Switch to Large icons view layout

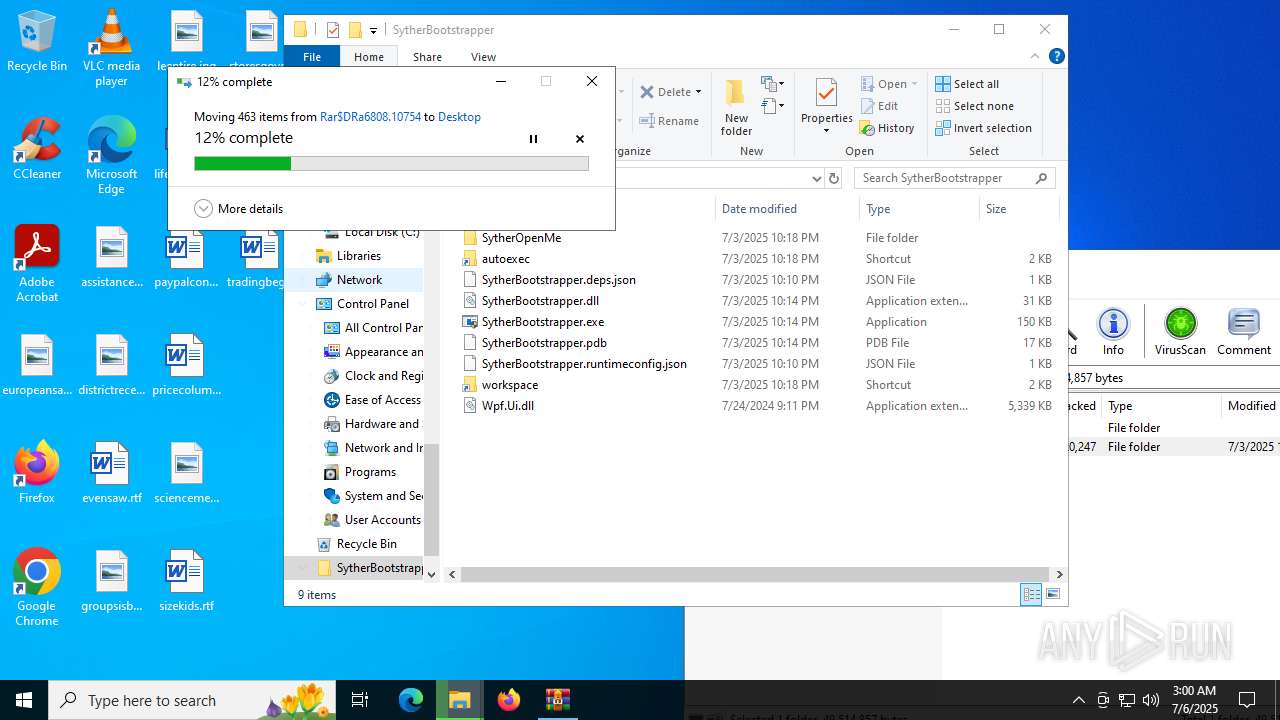coord(1052,595)
